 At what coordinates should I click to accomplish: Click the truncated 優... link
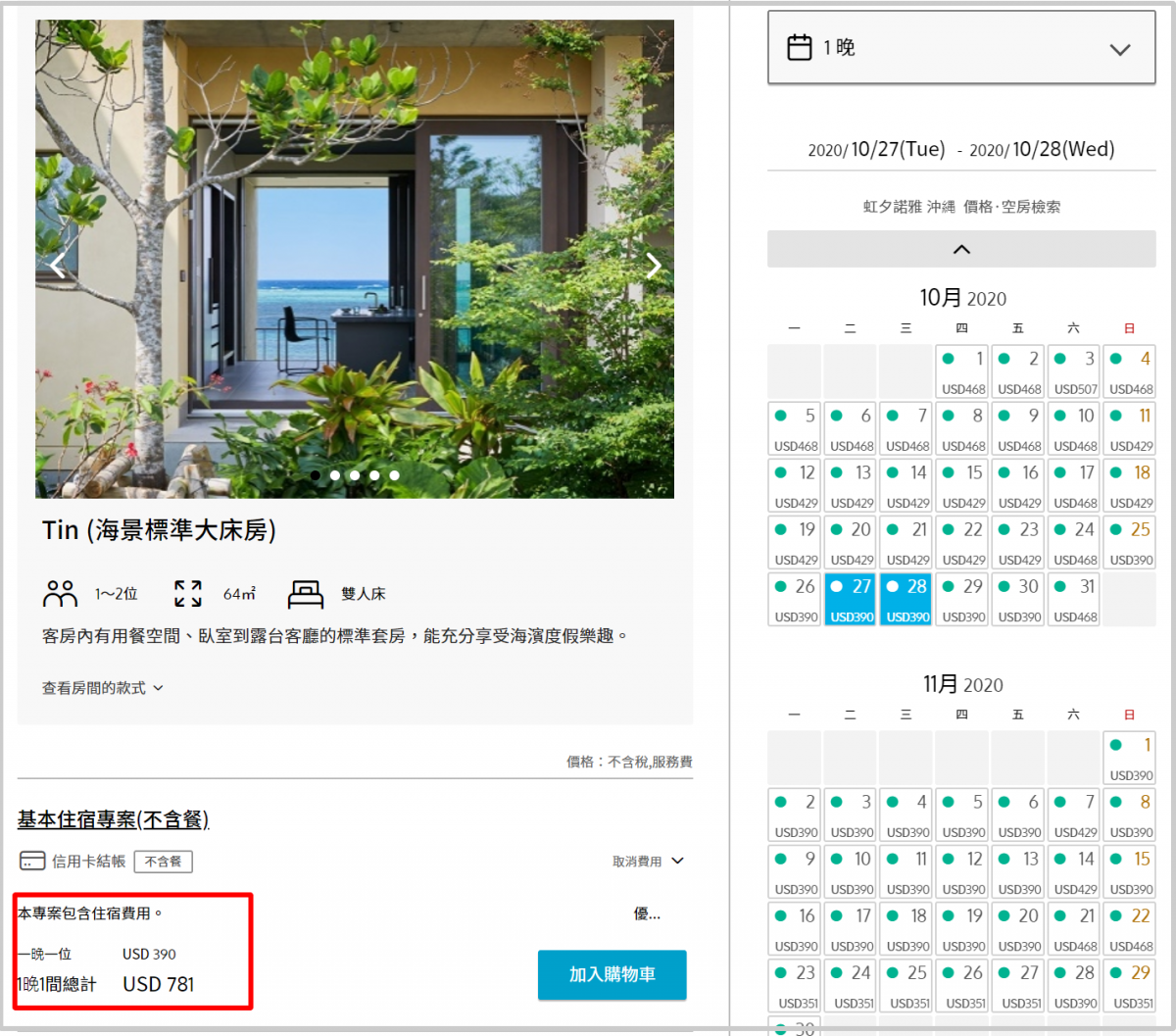(x=647, y=913)
